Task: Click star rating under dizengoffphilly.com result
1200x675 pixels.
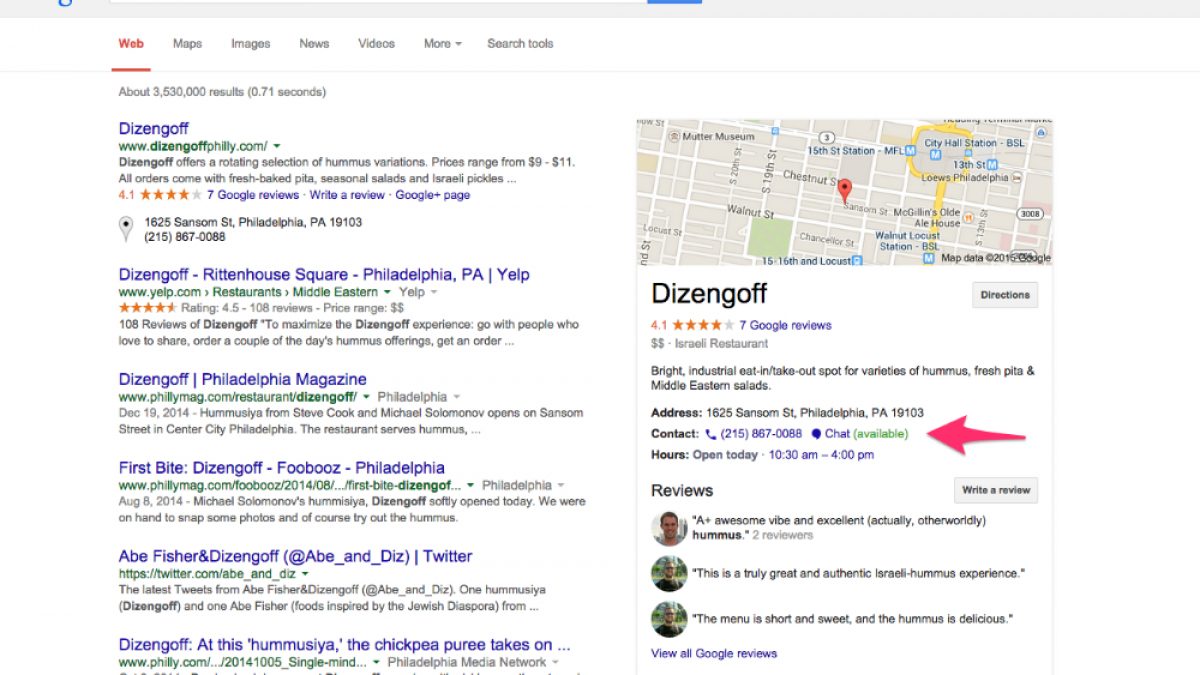Action: tap(171, 195)
